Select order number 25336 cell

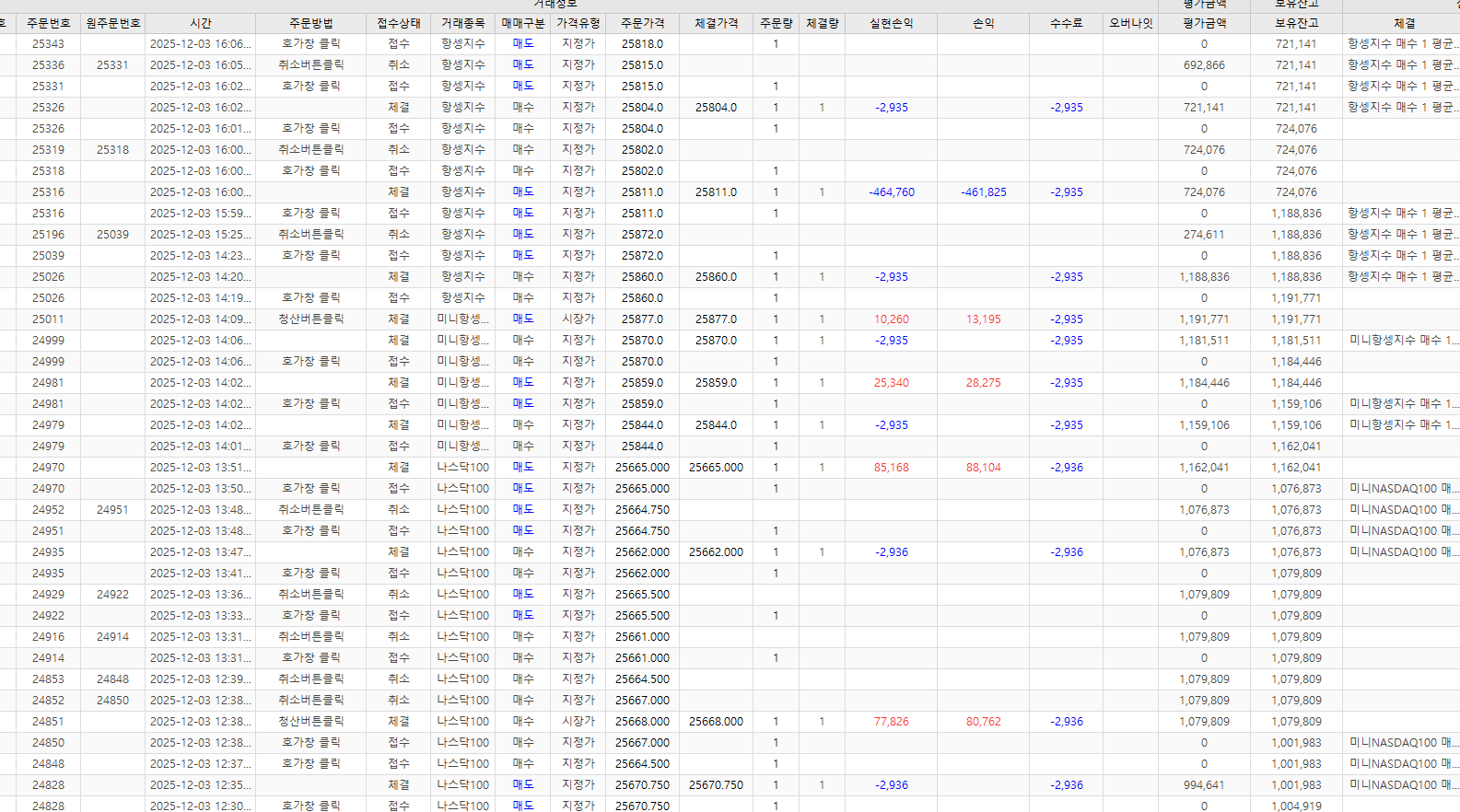point(48,64)
